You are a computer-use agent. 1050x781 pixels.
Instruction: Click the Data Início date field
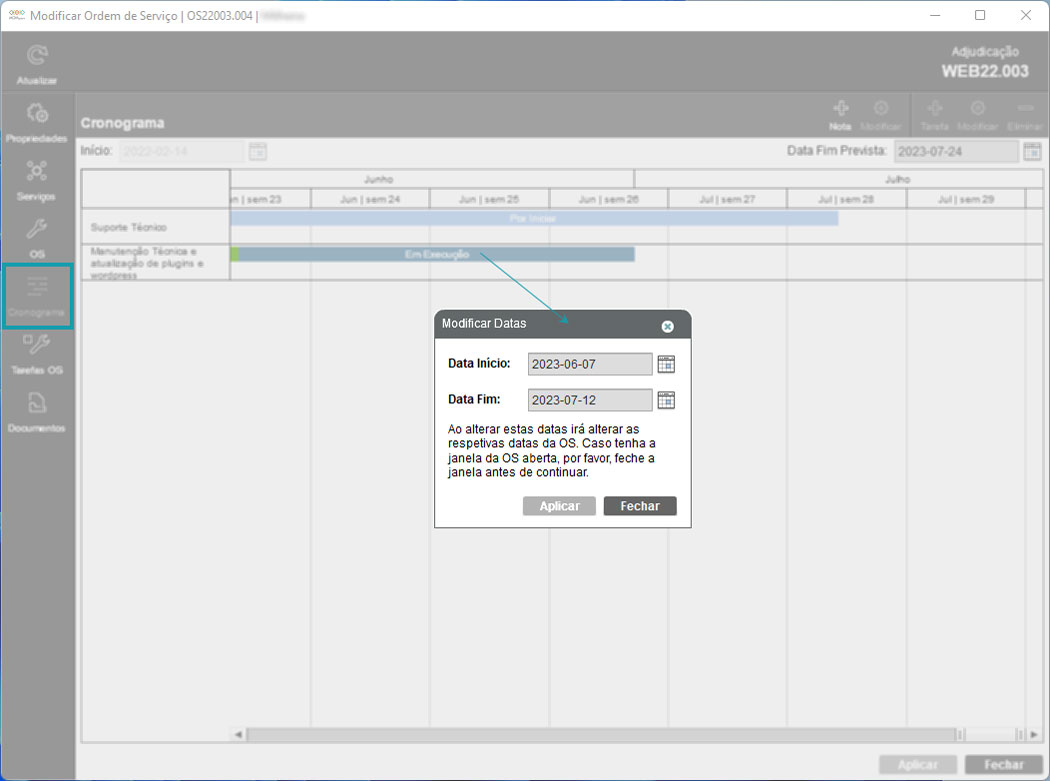tap(589, 365)
